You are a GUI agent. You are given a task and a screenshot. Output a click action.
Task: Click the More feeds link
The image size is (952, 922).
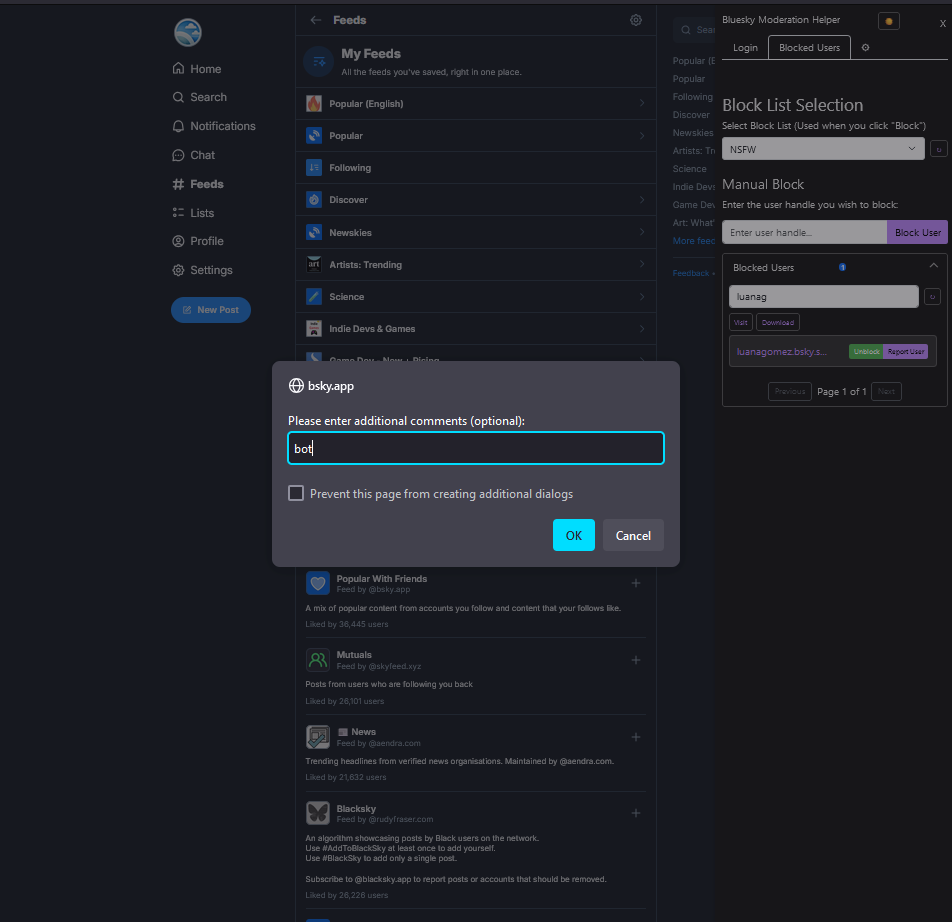(693, 241)
